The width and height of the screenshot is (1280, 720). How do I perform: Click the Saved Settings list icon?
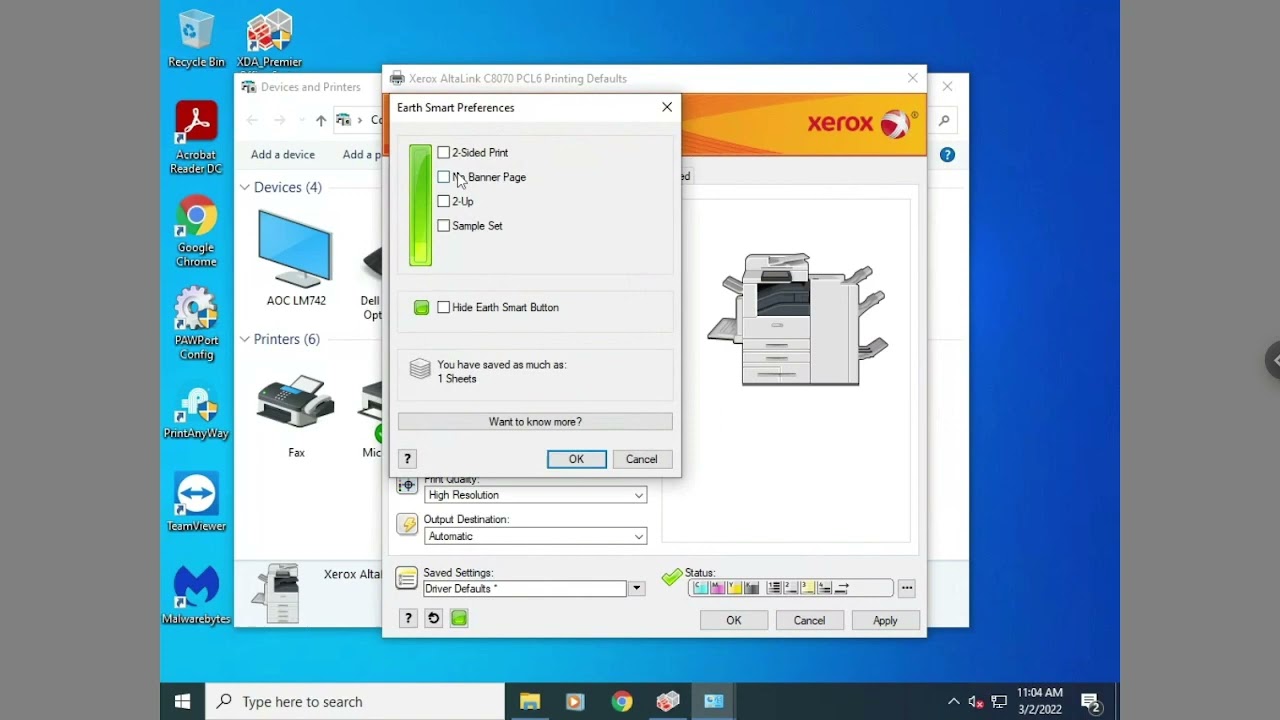tap(406, 578)
